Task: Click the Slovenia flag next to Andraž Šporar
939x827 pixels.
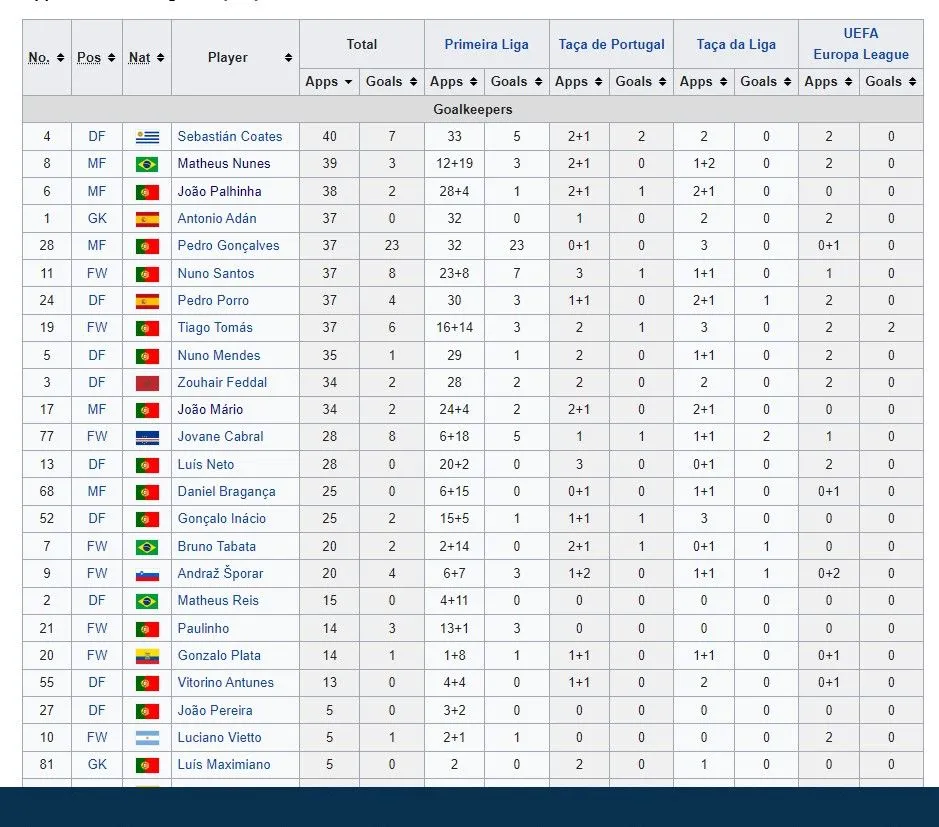Action: tap(147, 574)
